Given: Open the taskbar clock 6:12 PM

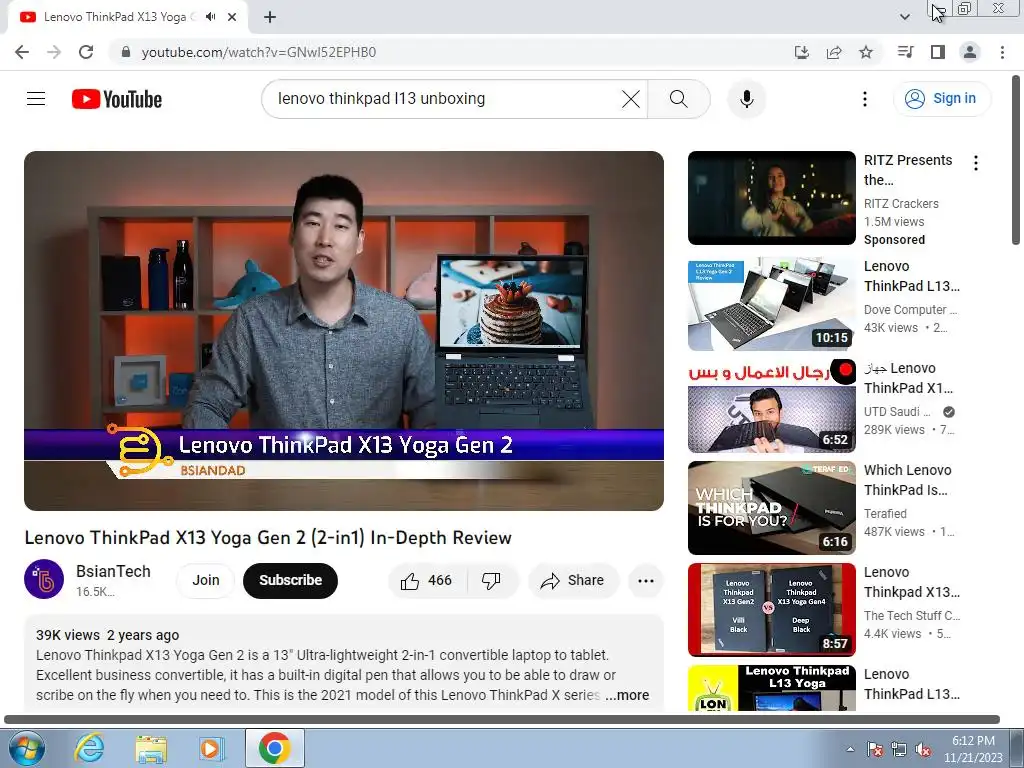Looking at the screenshot, I should click(x=973, y=749).
